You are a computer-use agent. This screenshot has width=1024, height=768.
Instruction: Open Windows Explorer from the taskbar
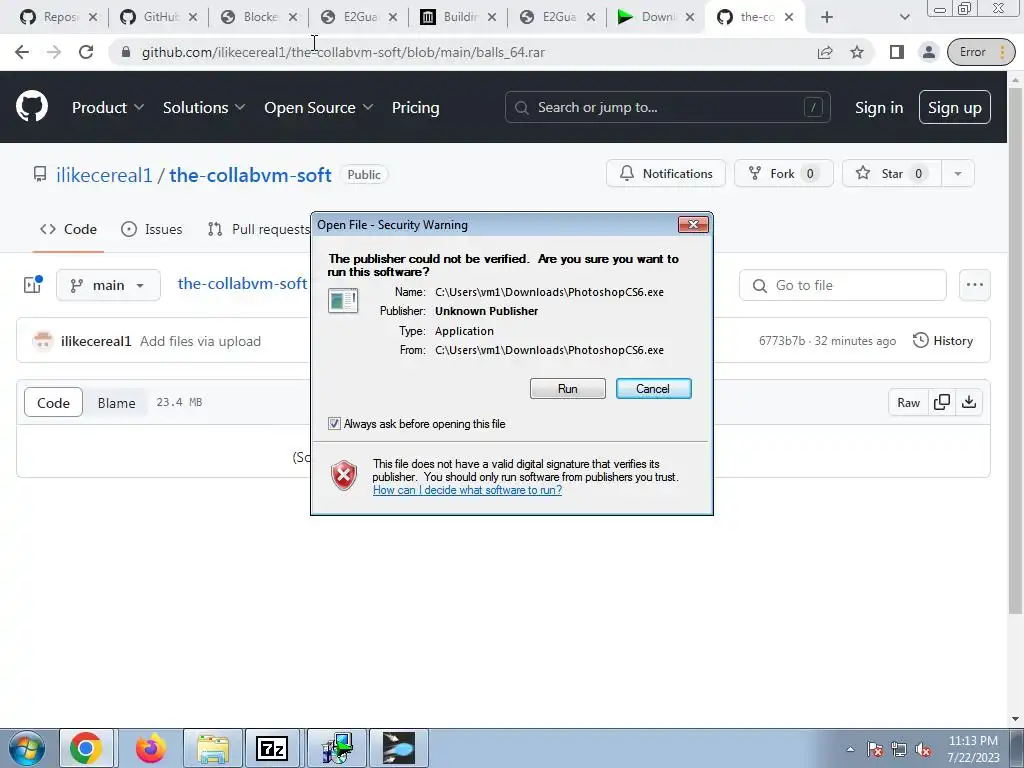click(213, 748)
